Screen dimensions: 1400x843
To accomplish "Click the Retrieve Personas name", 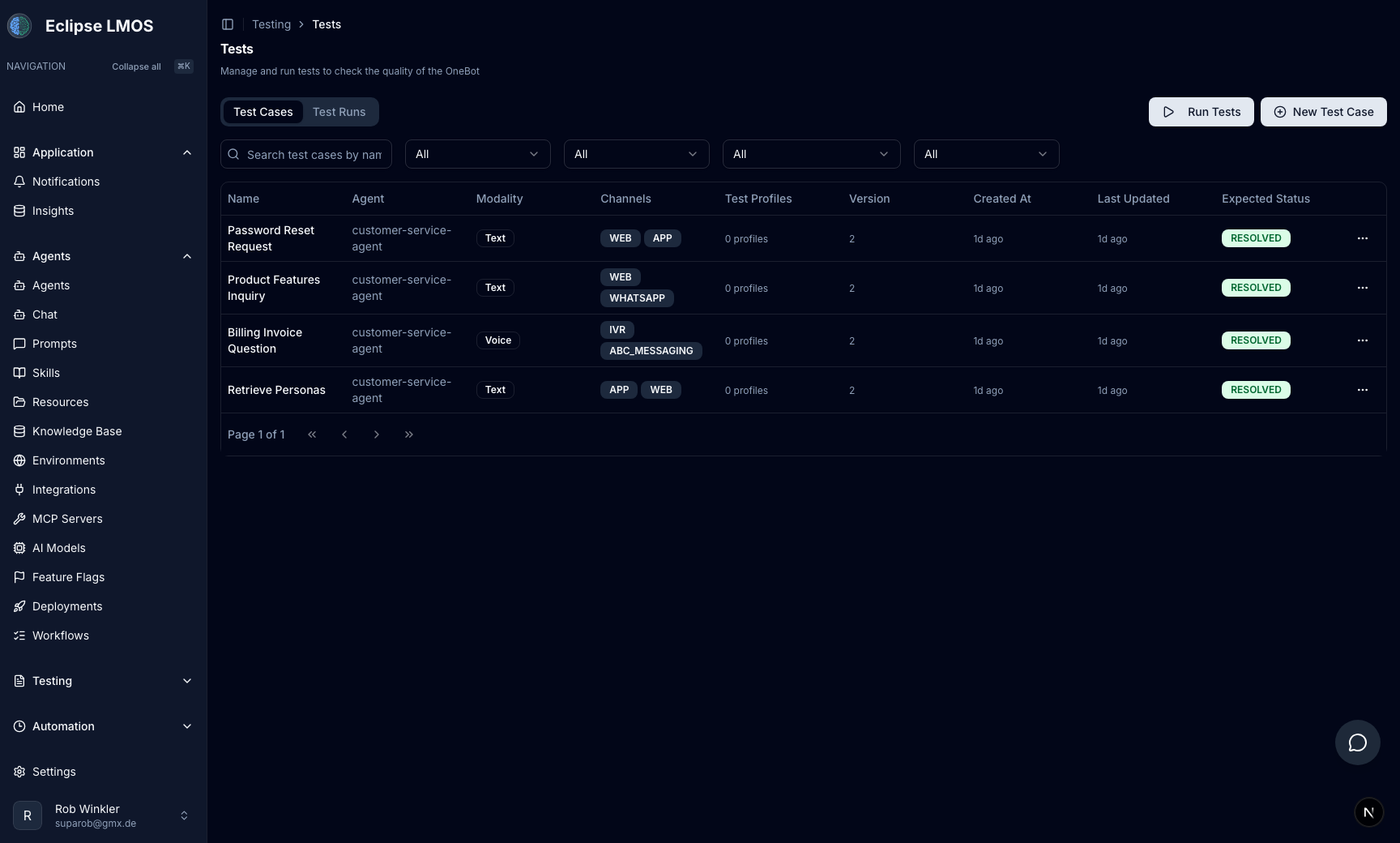I will 276,390.
